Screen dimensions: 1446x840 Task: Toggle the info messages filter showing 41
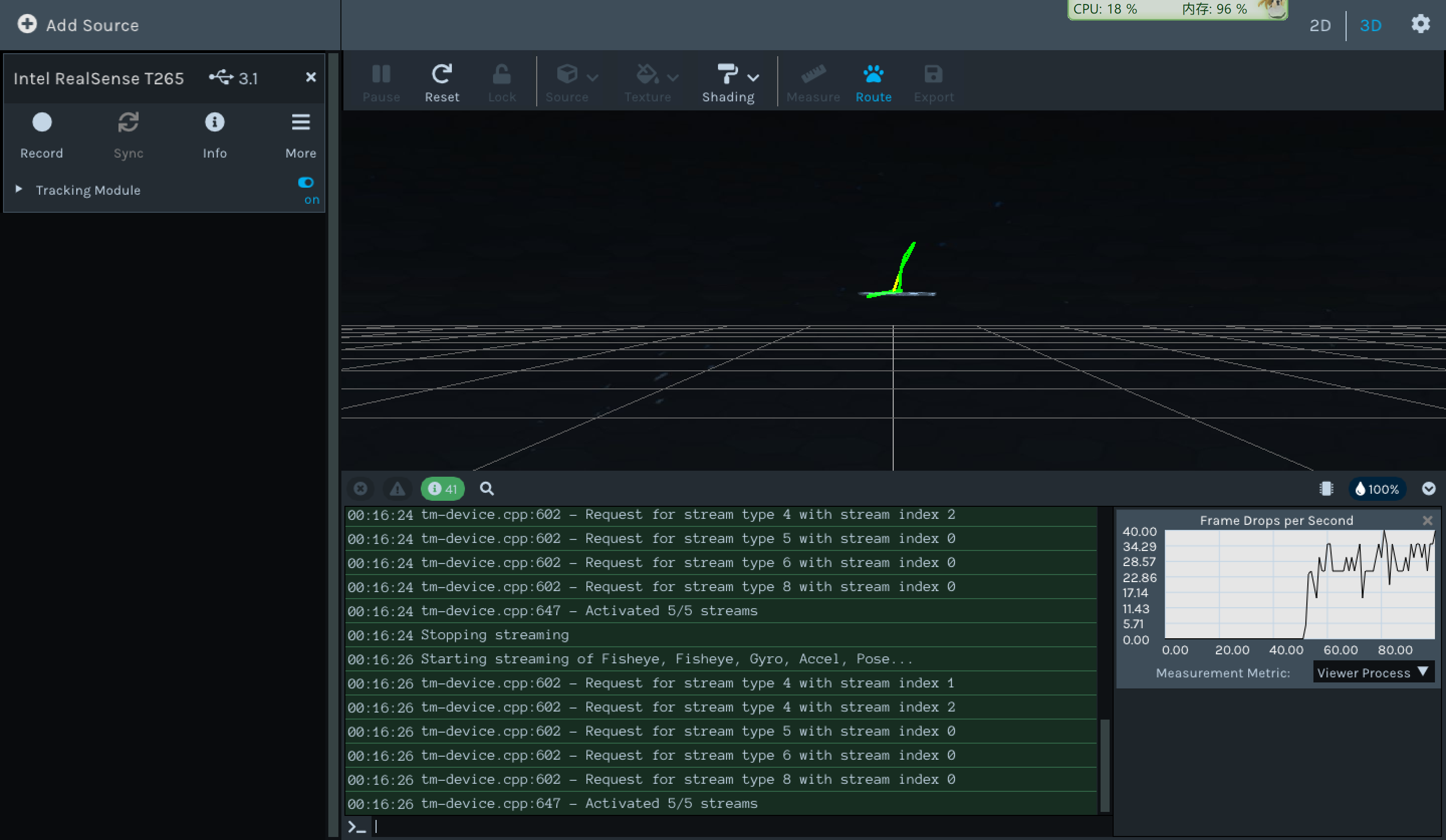(x=442, y=489)
